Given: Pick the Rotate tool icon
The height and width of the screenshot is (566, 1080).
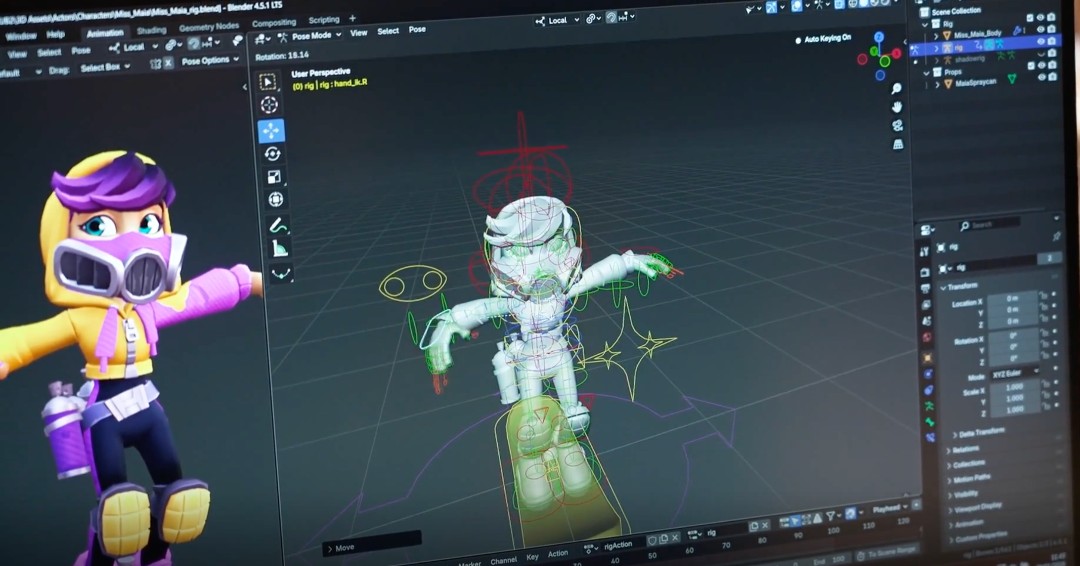Looking at the screenshot, I should [x=273, y=154].
